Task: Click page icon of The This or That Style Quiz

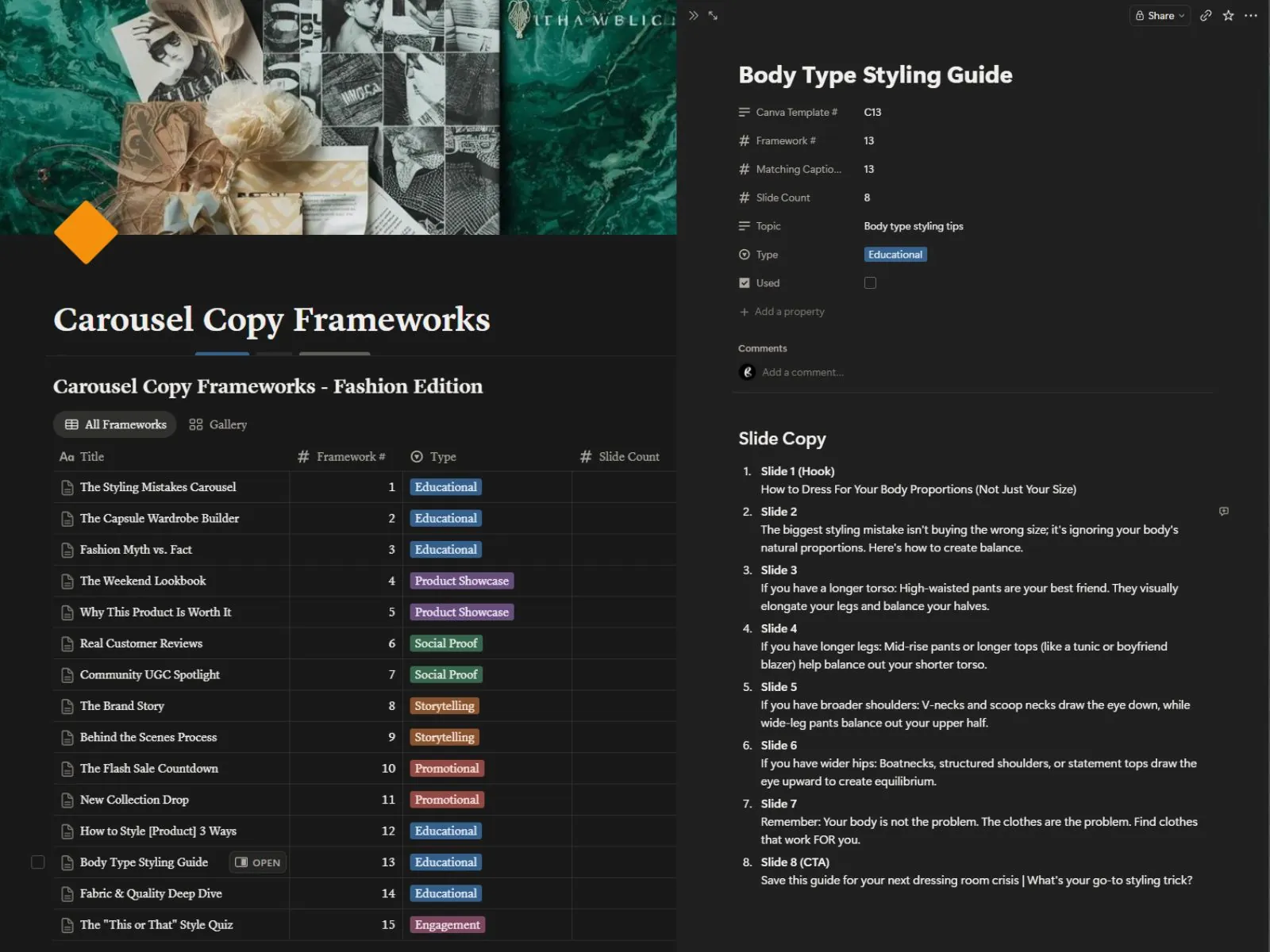Action: point(67,926)
